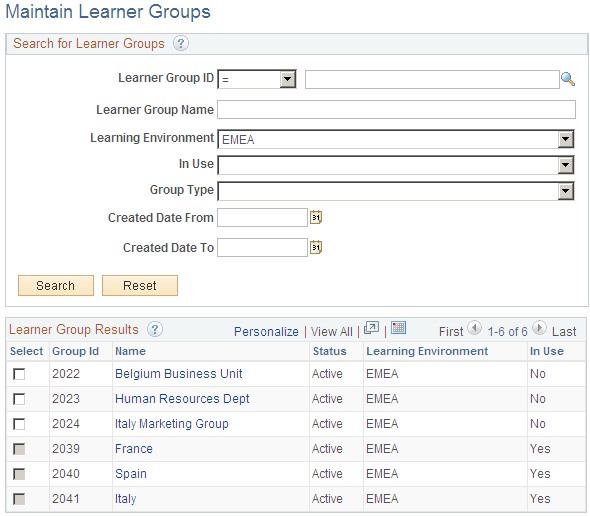Sort by Learning Environment column header
Screen dimensions: 590x516
(x=427, y=351)
